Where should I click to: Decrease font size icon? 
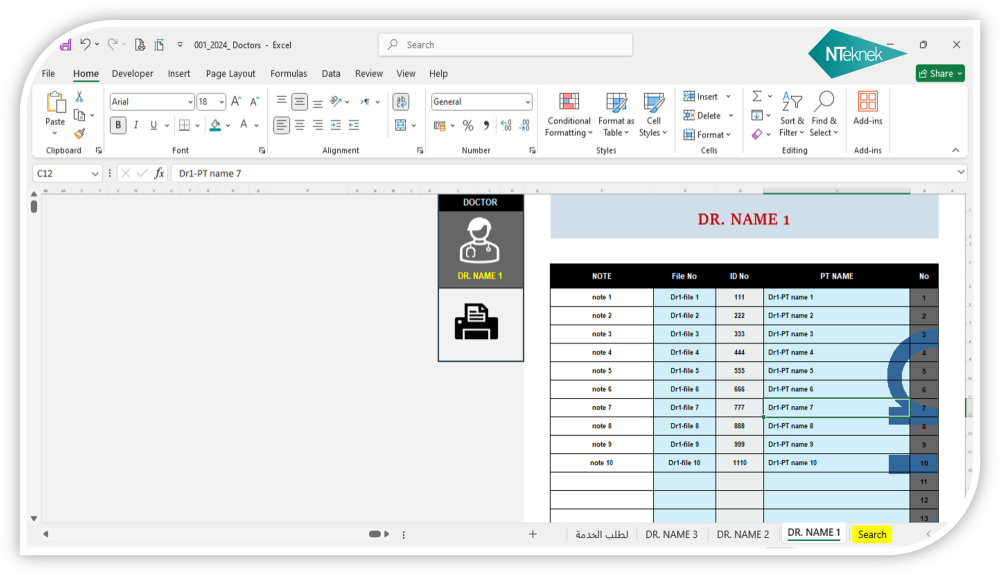coord(254,101)
